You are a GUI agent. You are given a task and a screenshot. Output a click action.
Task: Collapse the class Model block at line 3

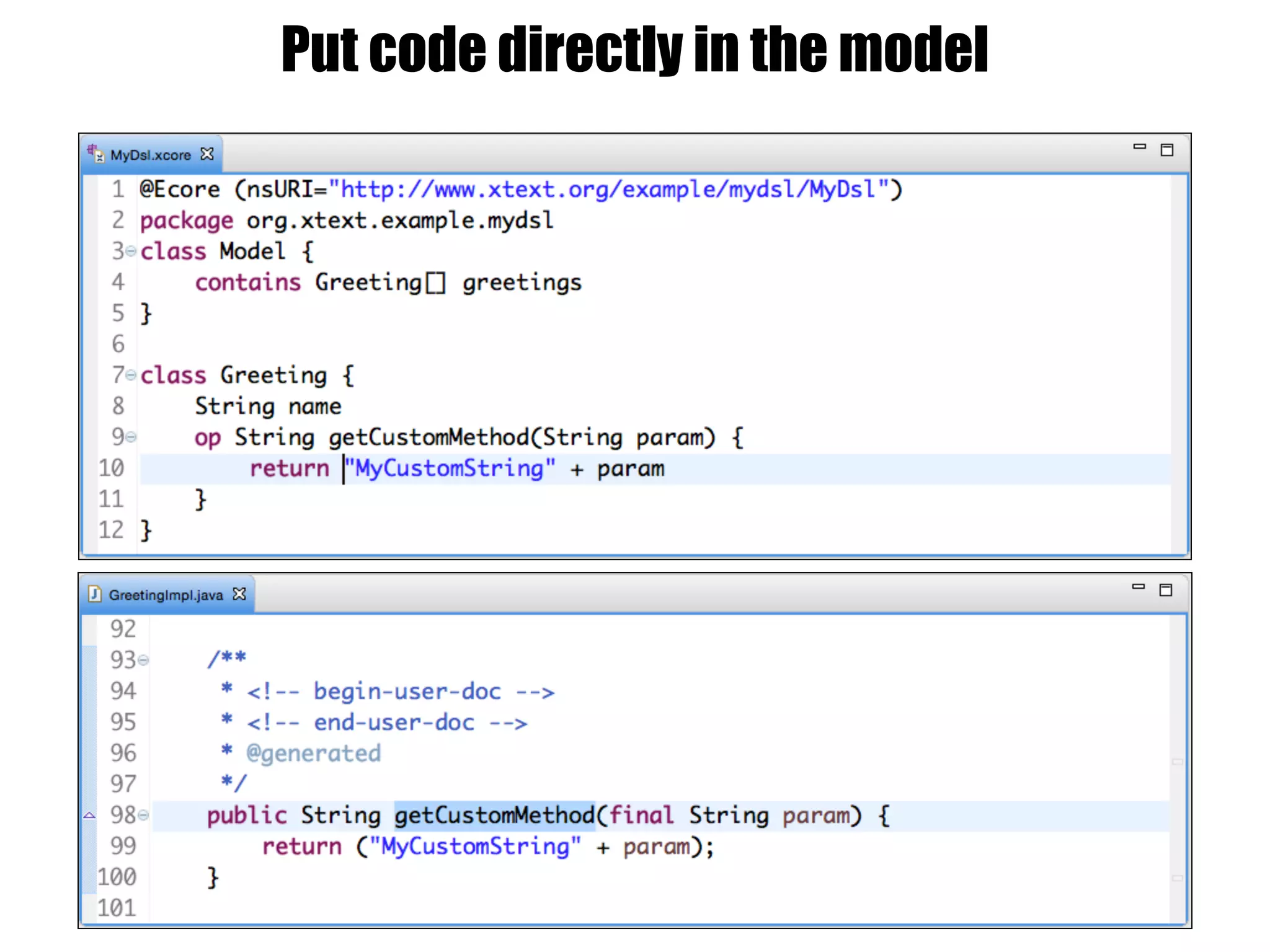pyautogui.click(x=131, y=251)
